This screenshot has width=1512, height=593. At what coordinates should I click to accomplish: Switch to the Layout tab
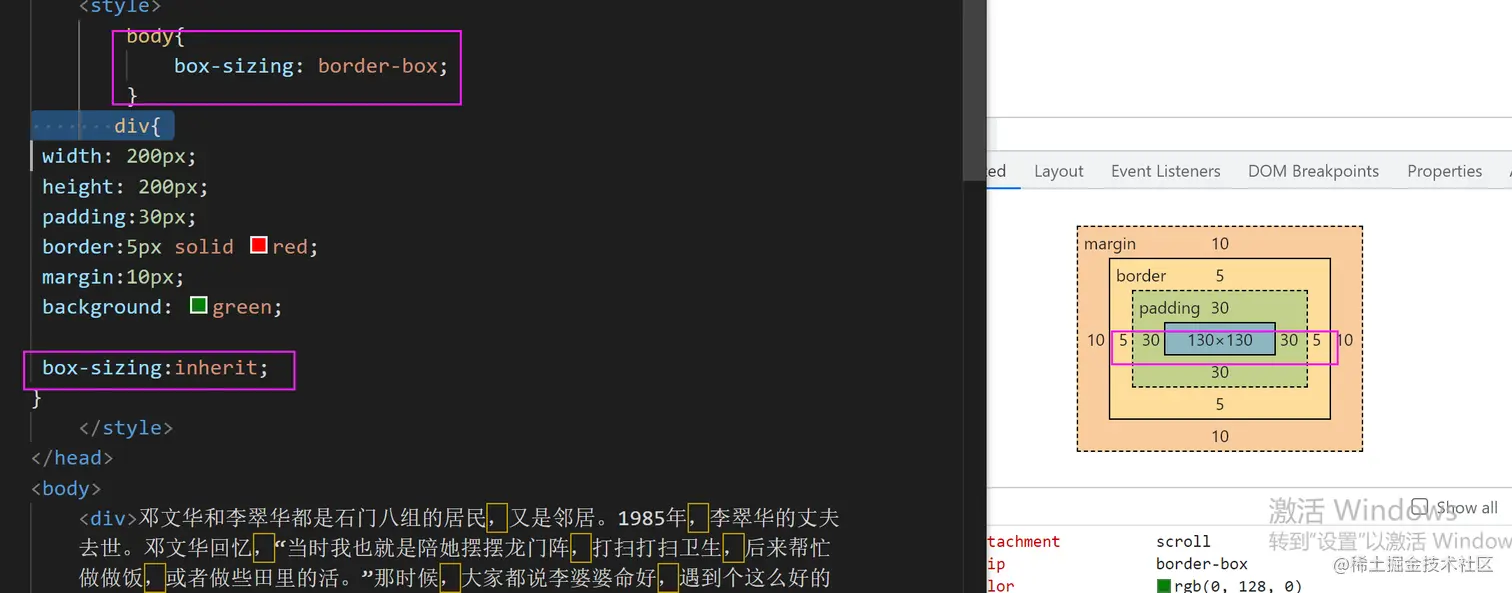(x=1058, y=171)
